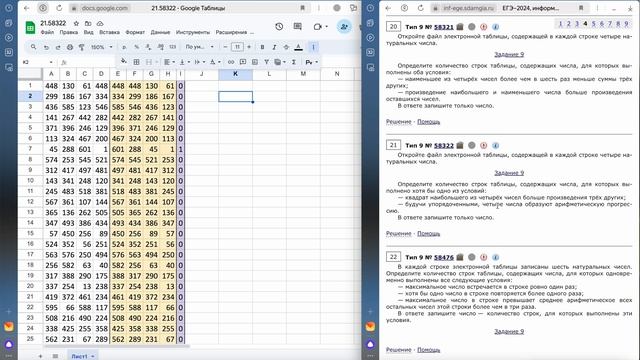The height and width of the screenshot is (360, 640).
Task: Open the functions sigma button
Action: pos(293,62)
